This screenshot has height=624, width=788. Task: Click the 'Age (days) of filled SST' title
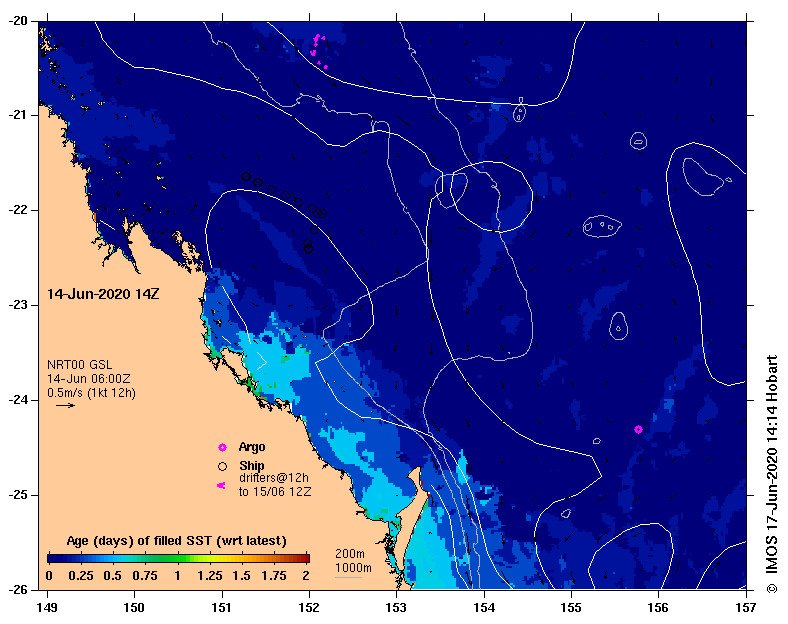tap(176, 541)
